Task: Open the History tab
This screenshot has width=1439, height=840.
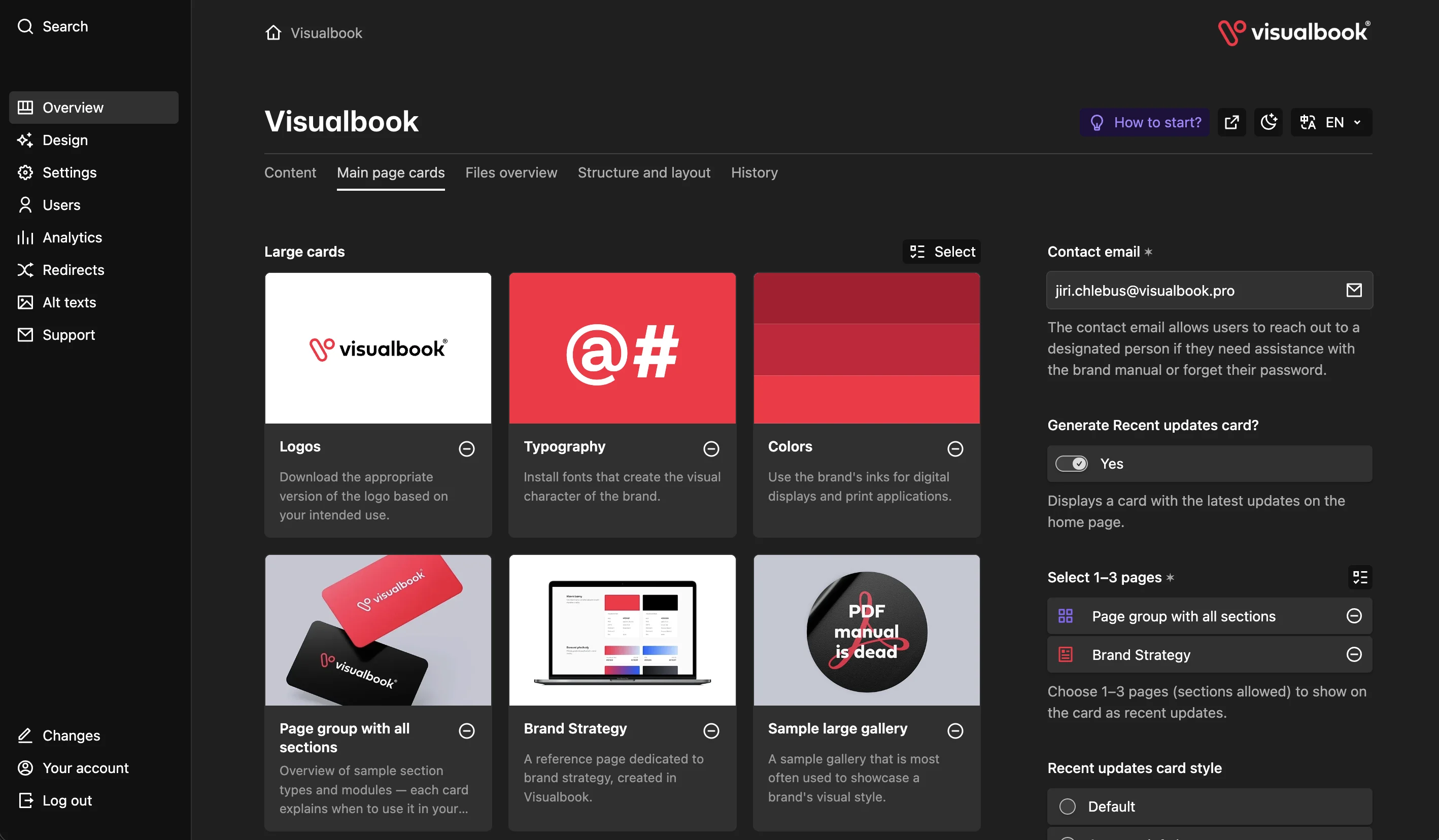Action: coord(755,172)
